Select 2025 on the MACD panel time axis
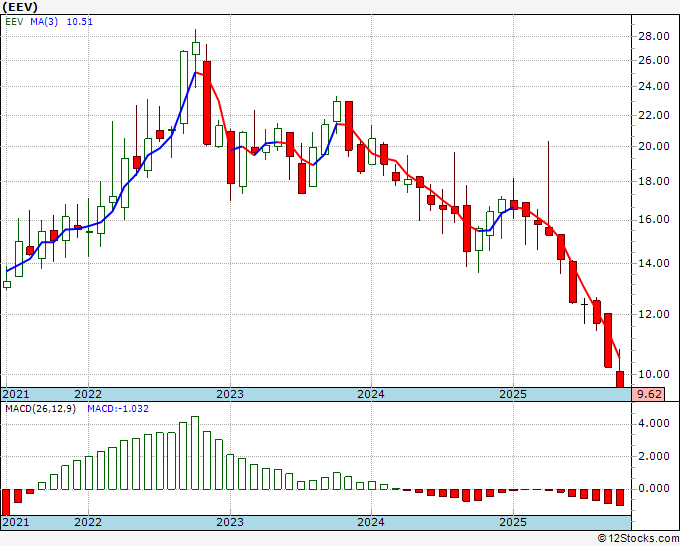Image resolution: width=680 pixels, height=546 pixels. (x=512, y=522)
